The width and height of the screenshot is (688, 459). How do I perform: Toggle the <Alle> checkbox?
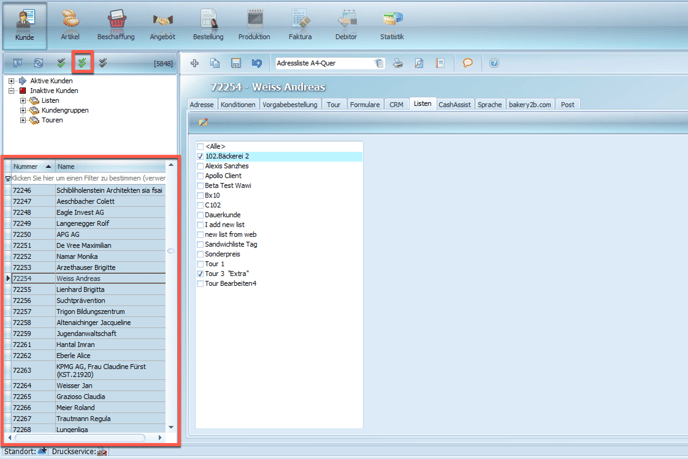[201, 147]
